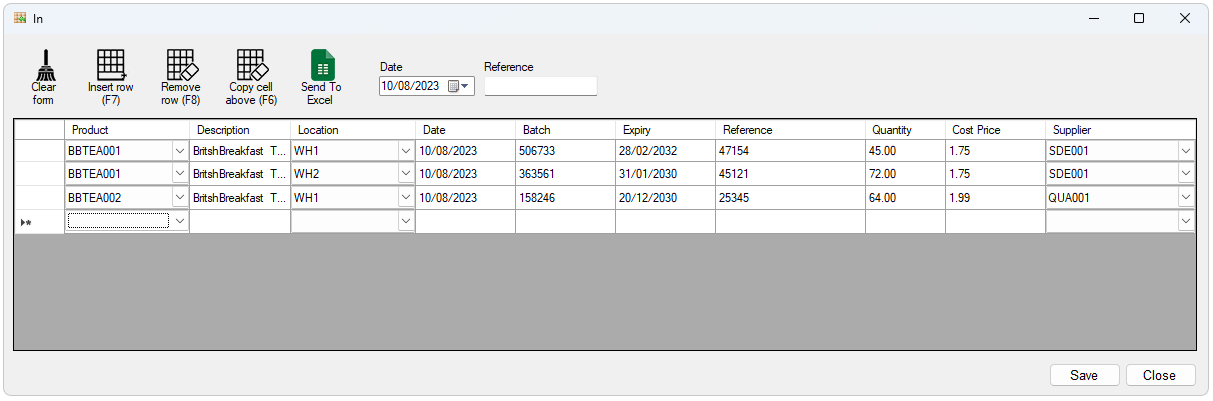Expand Product dropdown for BBTEA002 row
Image resolution: width=1213 pixels, height=401 pixels.
(180, 198)
